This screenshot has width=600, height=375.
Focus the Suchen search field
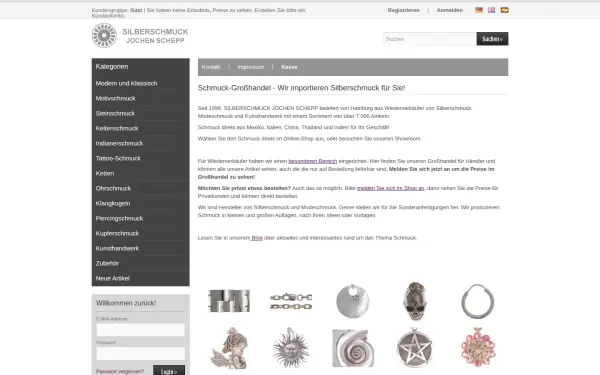tap(430, 39)
